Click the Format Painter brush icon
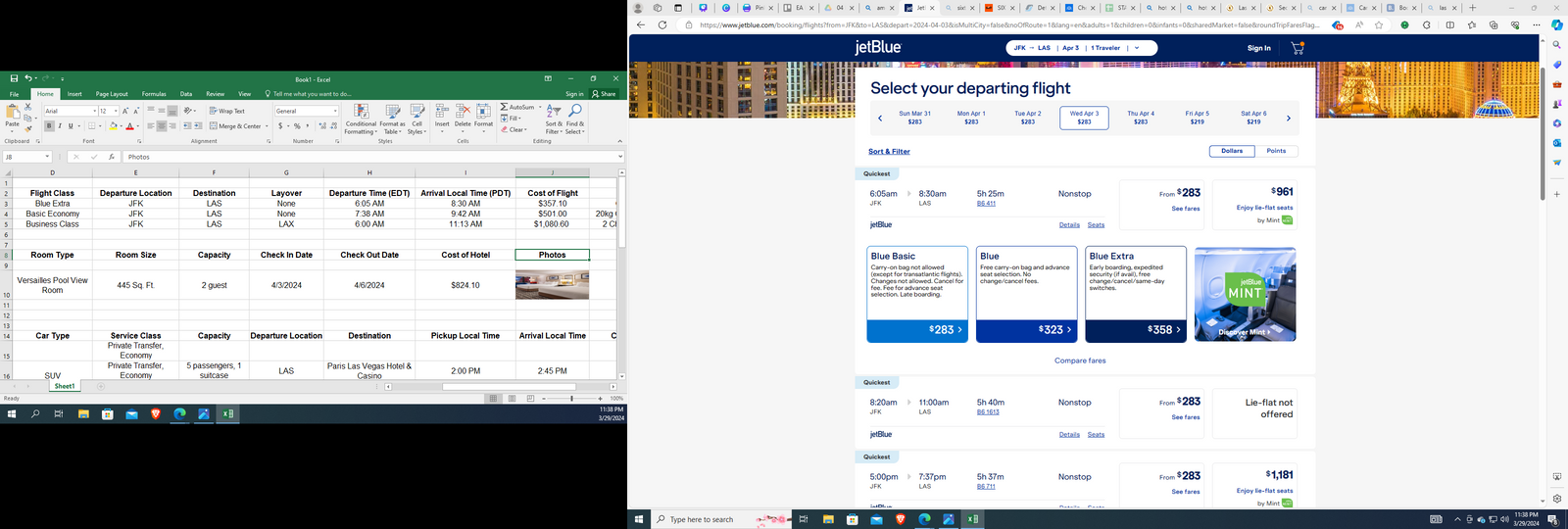The width and height of the screenshot is (1568, 529). [x=28, y=129]
